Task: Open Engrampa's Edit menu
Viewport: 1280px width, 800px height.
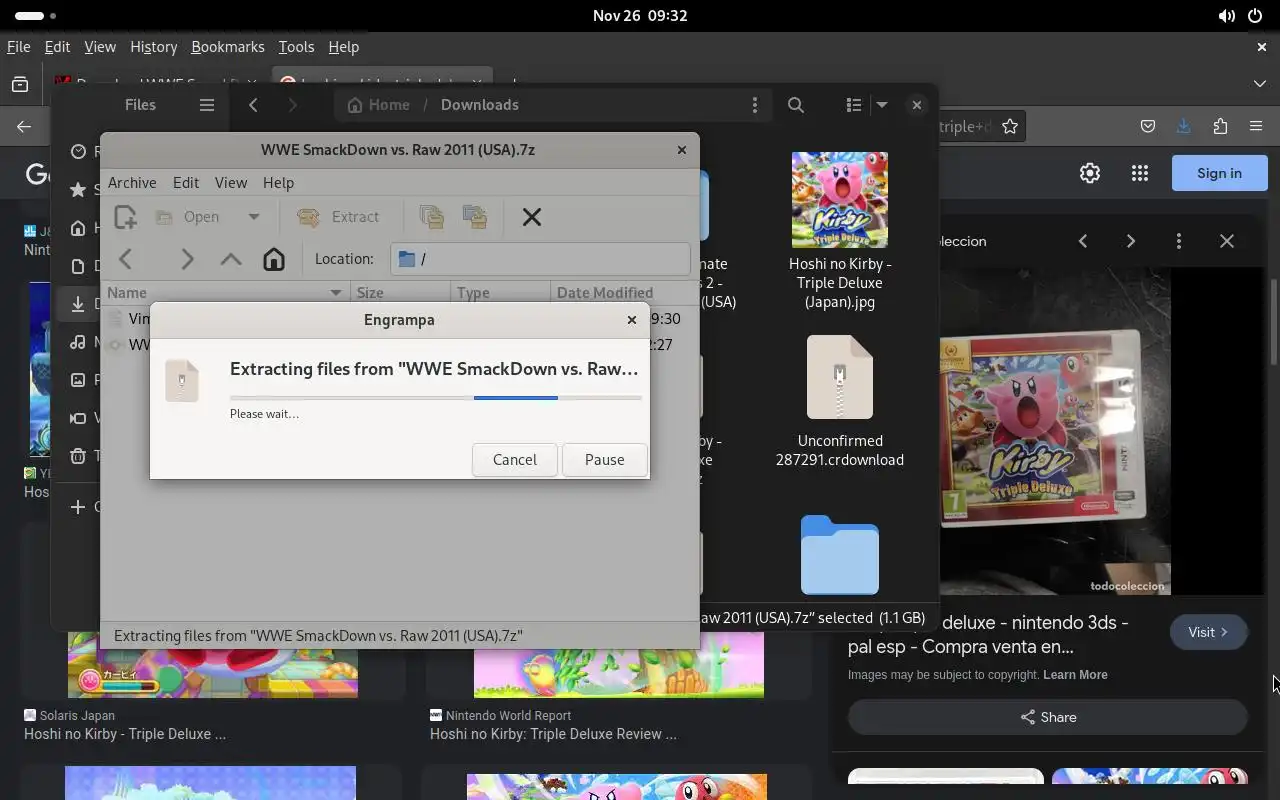Action: pos(186,183)
